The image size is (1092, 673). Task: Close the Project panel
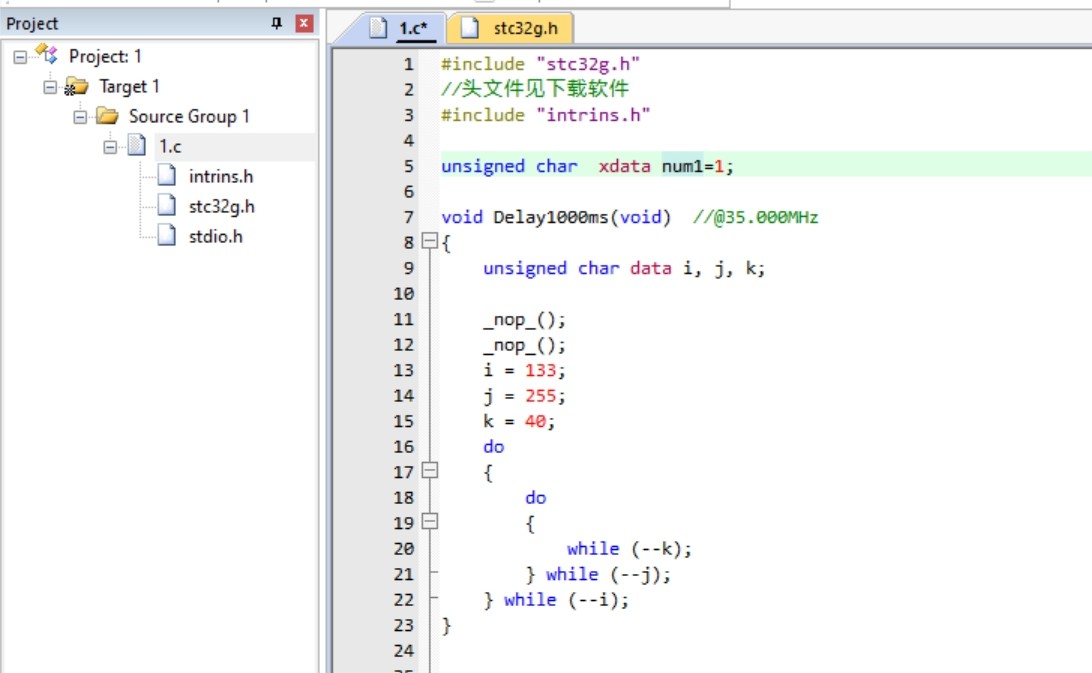pos(304,23)
